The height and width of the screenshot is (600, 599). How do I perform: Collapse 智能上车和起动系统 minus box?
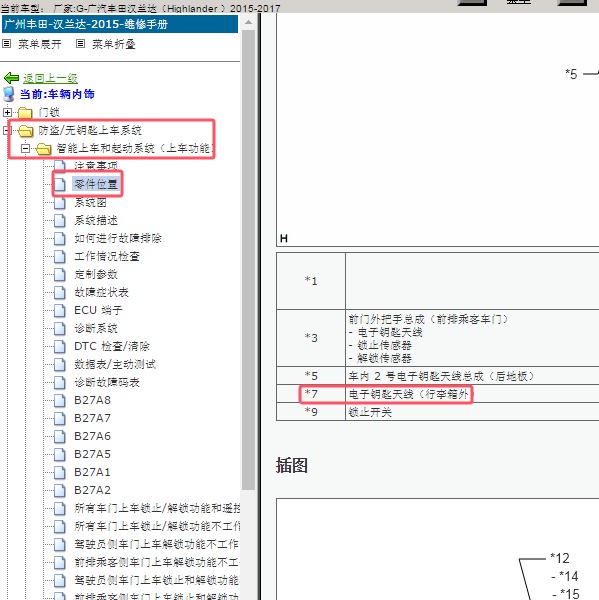pos(25,148)
